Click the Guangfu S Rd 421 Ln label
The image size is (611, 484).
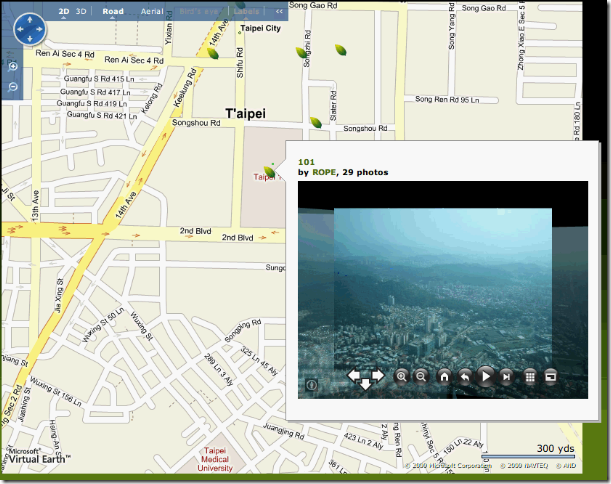coord(102,115)
